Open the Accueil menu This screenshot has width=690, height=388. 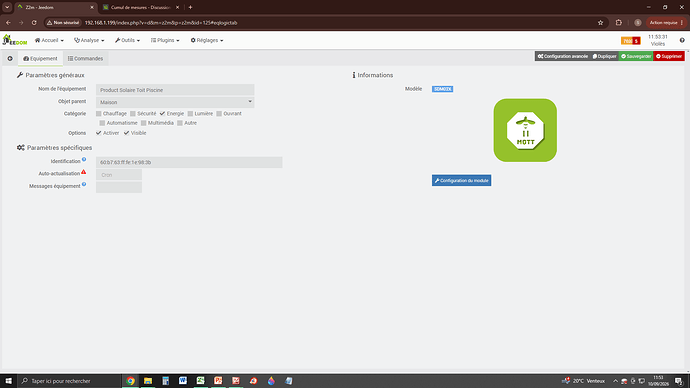(x=49, y=40)
